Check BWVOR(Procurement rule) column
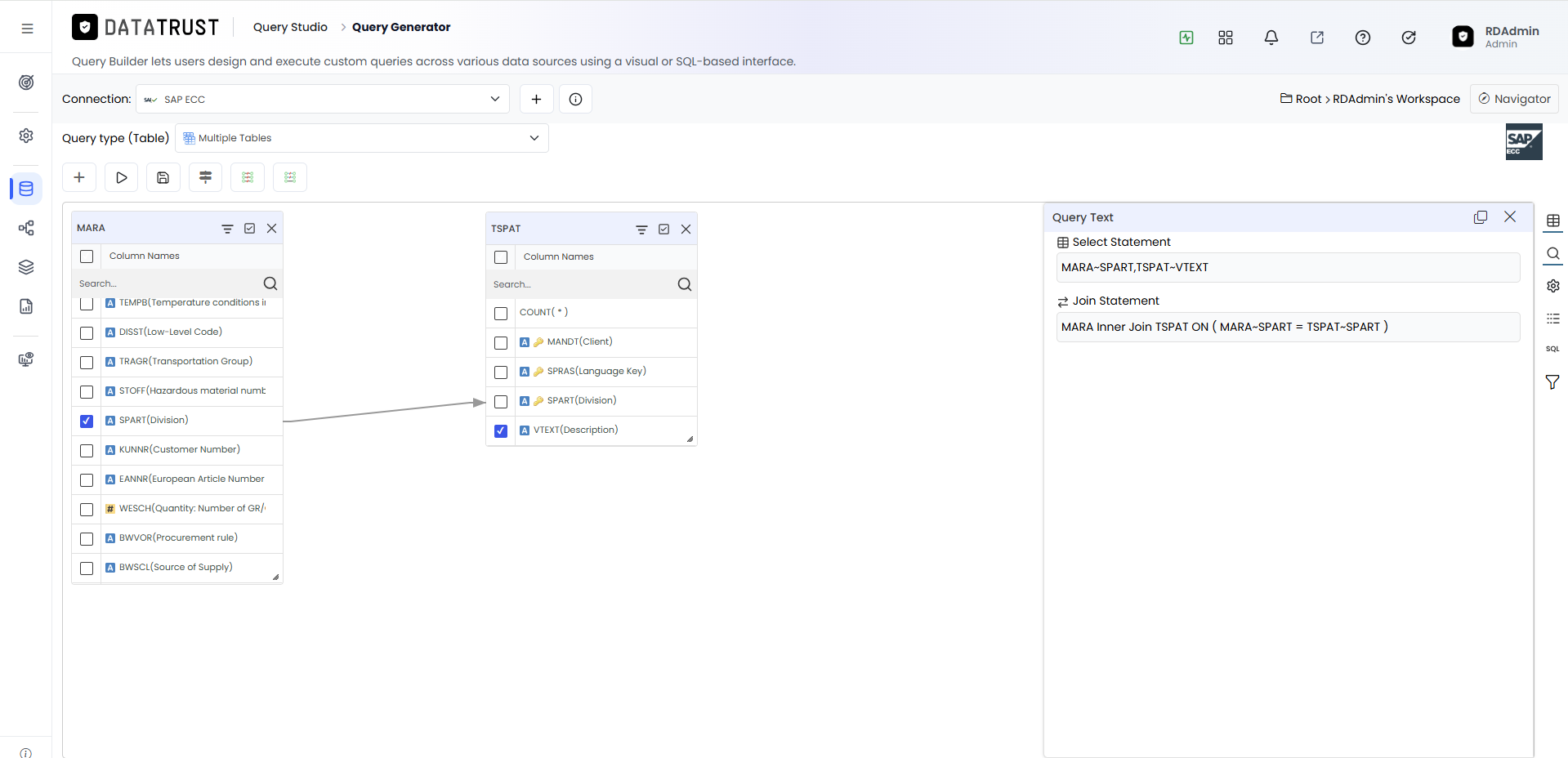This screenshot has height=758, width=1568. click(x=87, y=538)
